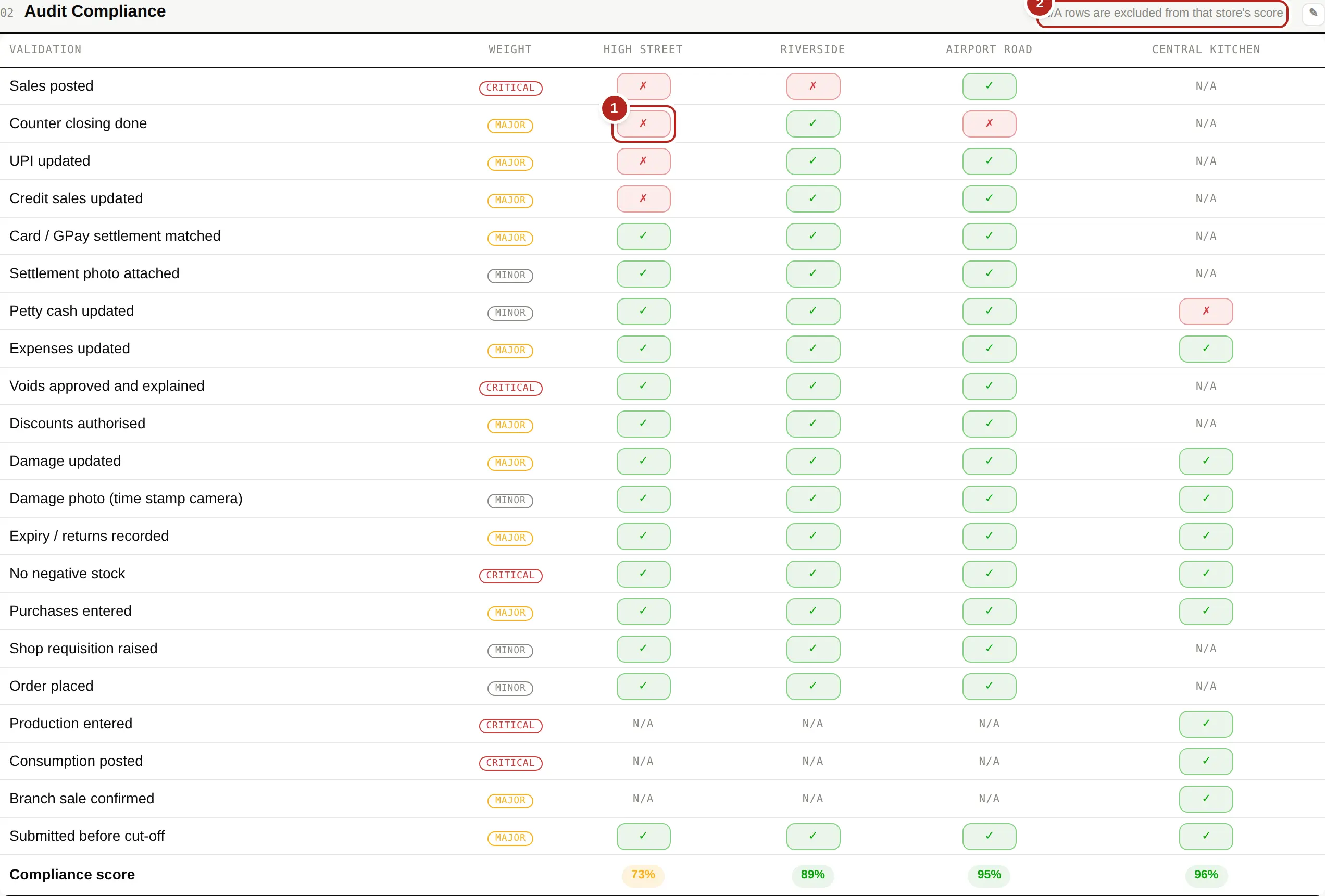Toggle Damage updated for Airport Road

pyautogui.click(x=989, y=462)
